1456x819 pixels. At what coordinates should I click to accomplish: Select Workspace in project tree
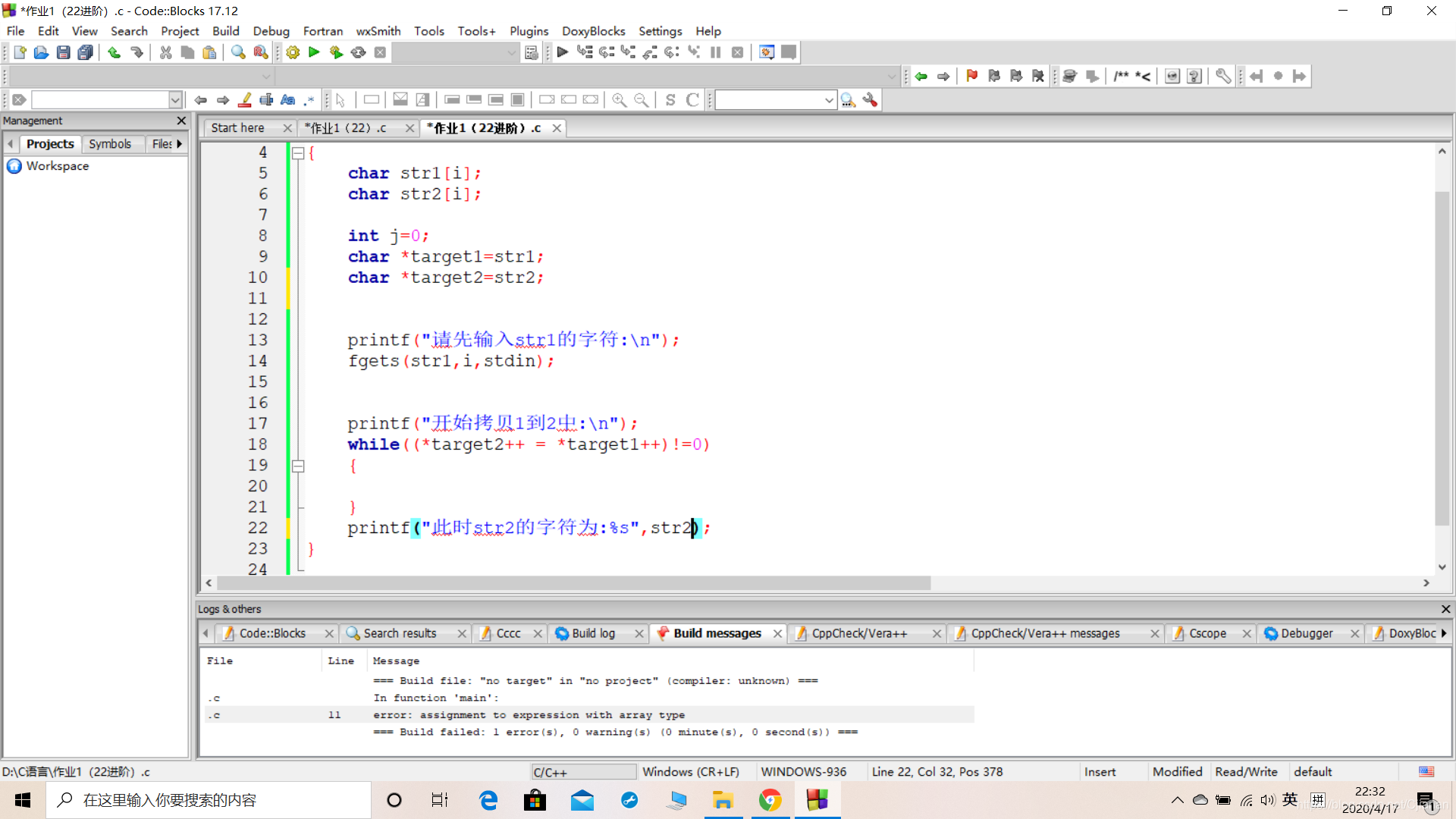(58, 165)
